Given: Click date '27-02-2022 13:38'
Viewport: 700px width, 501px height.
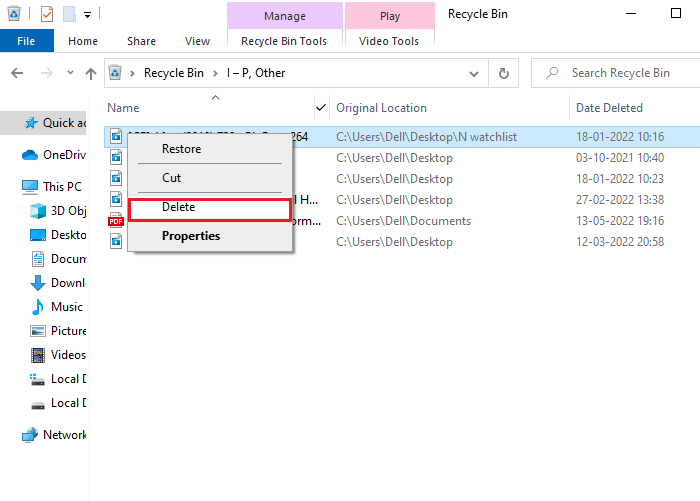Looking at the screenshot, I should coord(620,200).
